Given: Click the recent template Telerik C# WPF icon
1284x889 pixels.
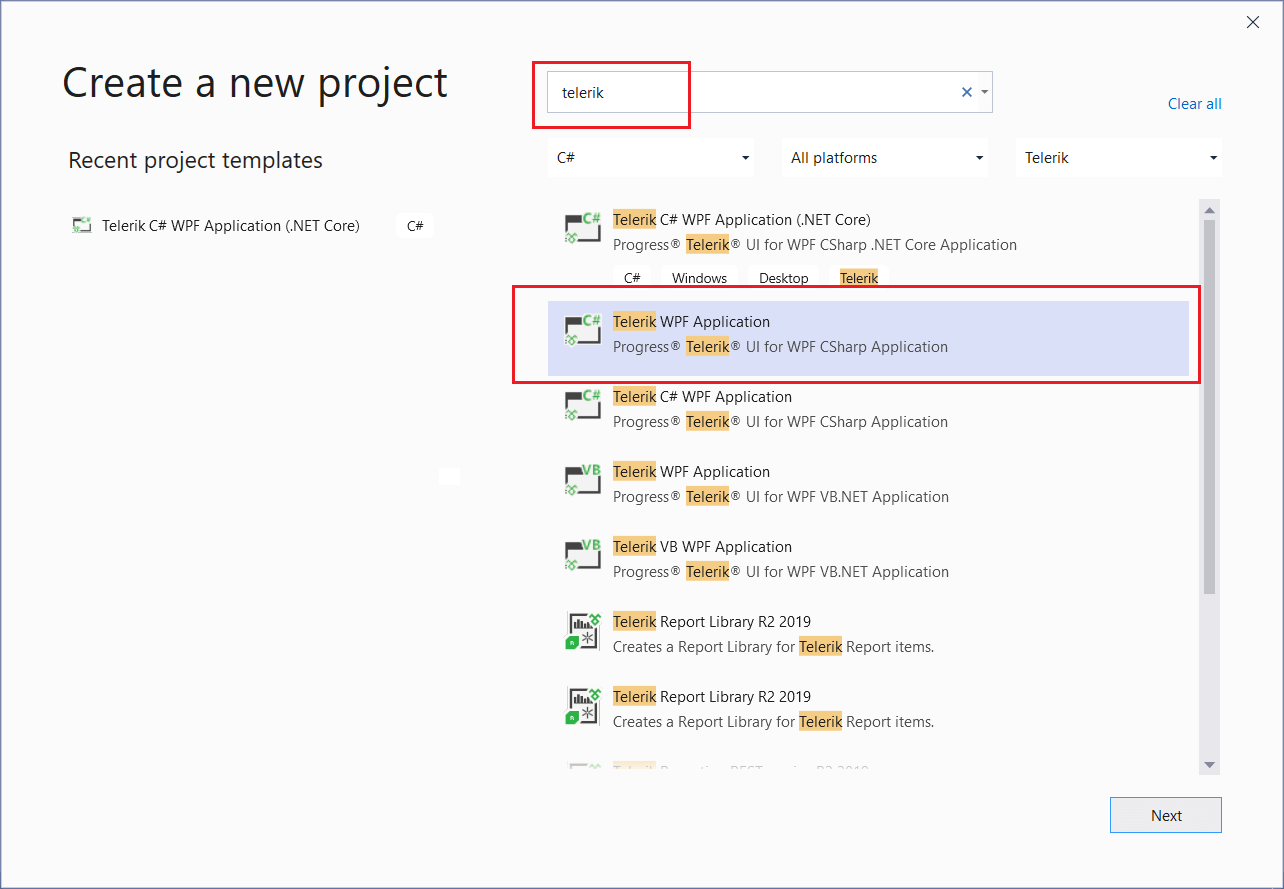Looking at the screenshot, I should (x=82, y=226).
